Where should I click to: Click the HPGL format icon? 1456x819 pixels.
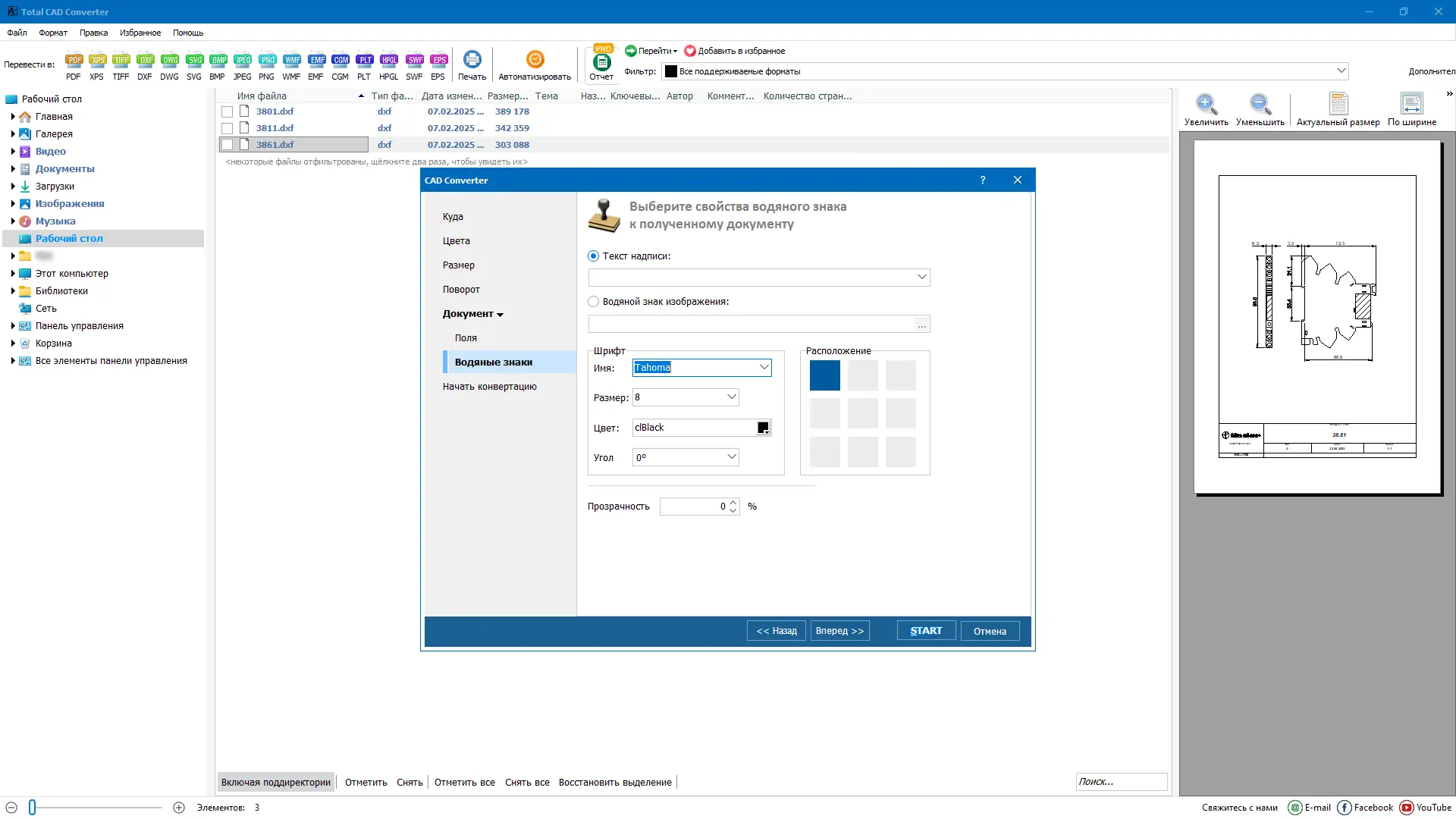click(389, 61)
